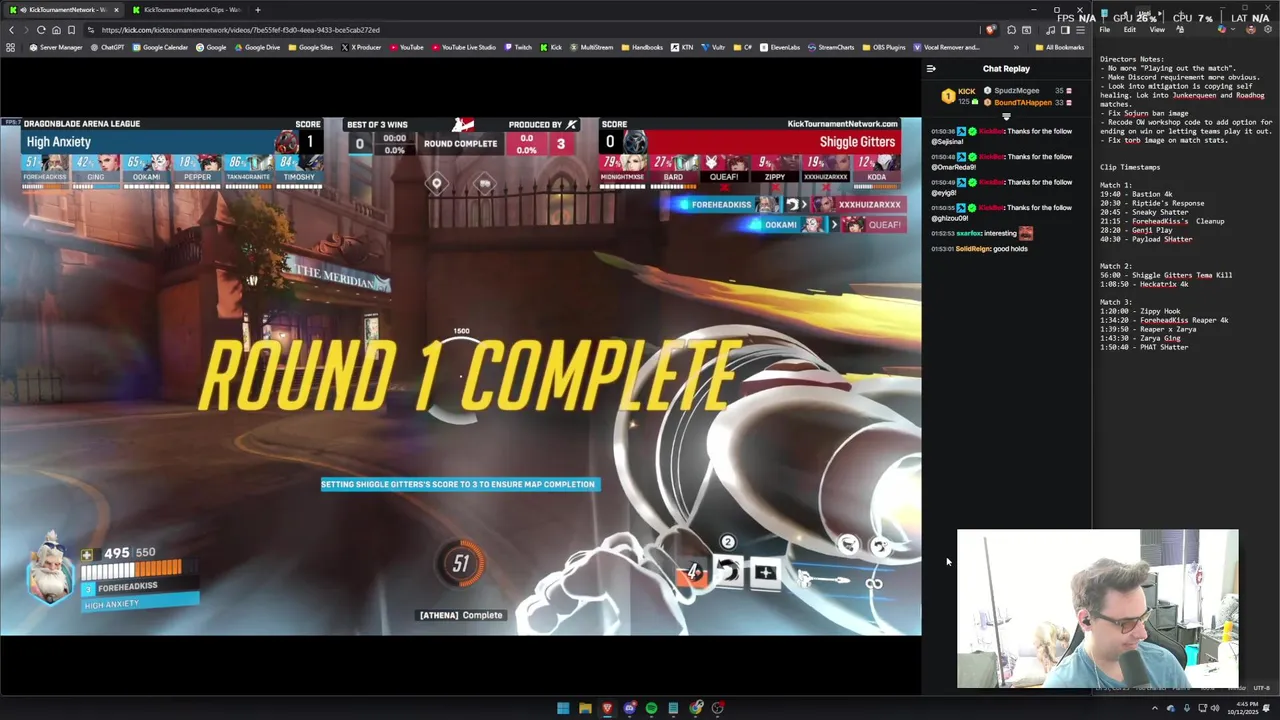
Task: Open the Windows Start menu
Action: tap(563, 708)
